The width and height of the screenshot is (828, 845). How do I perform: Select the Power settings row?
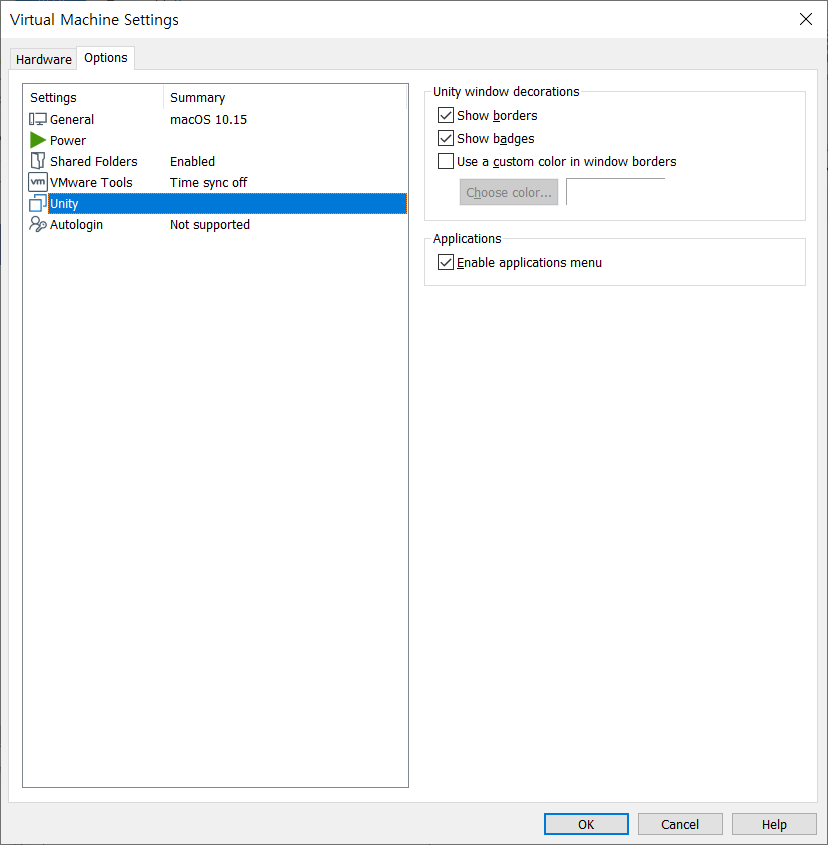coord(216,140)
